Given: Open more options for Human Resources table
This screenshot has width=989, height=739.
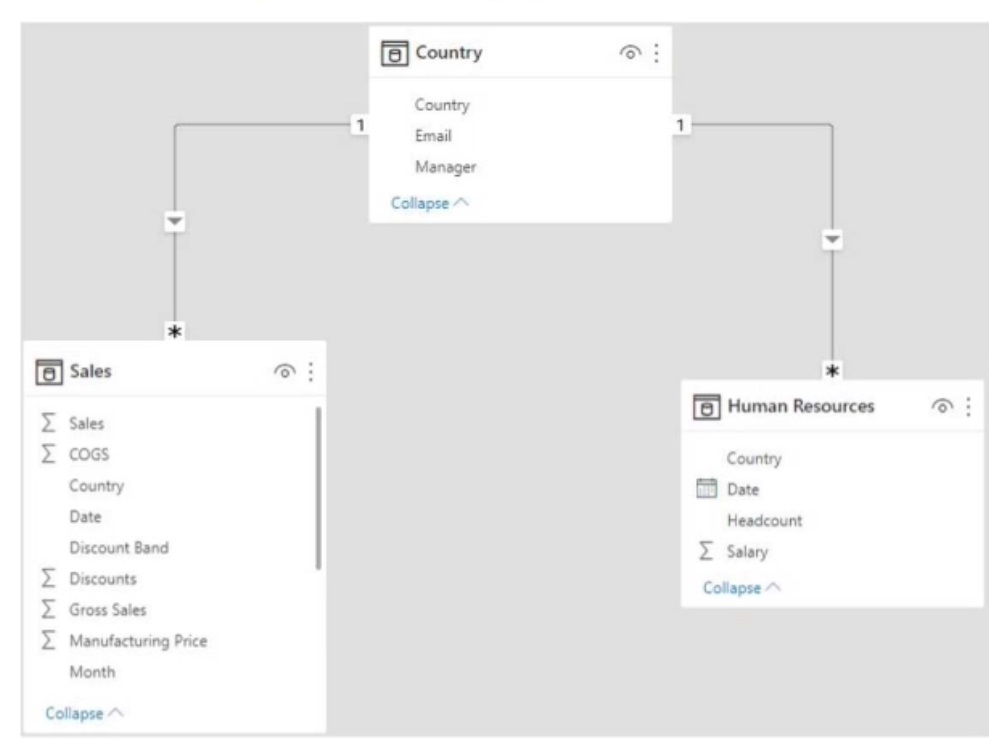Looking at the screenshot, I should click(x=968, y=406).
